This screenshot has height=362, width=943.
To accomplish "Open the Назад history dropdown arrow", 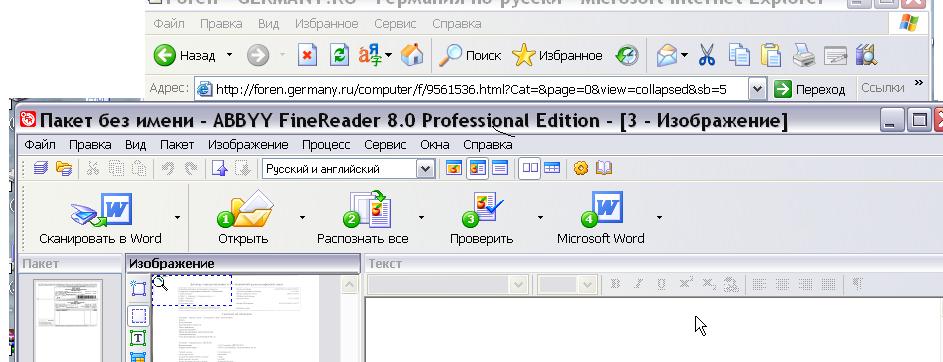I will coord(229,55).
